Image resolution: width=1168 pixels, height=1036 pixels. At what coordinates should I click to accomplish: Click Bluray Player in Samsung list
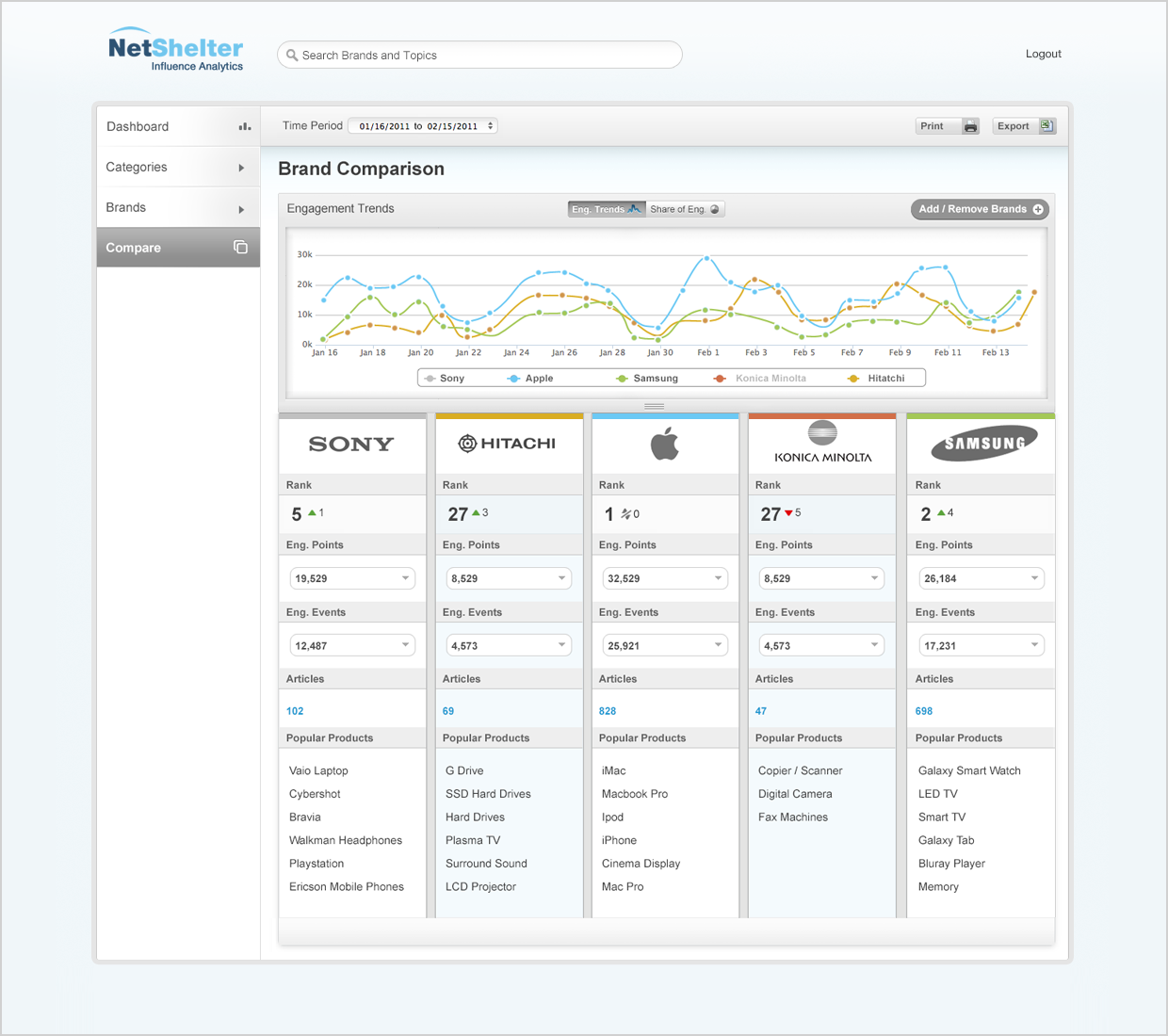(951, 864)
